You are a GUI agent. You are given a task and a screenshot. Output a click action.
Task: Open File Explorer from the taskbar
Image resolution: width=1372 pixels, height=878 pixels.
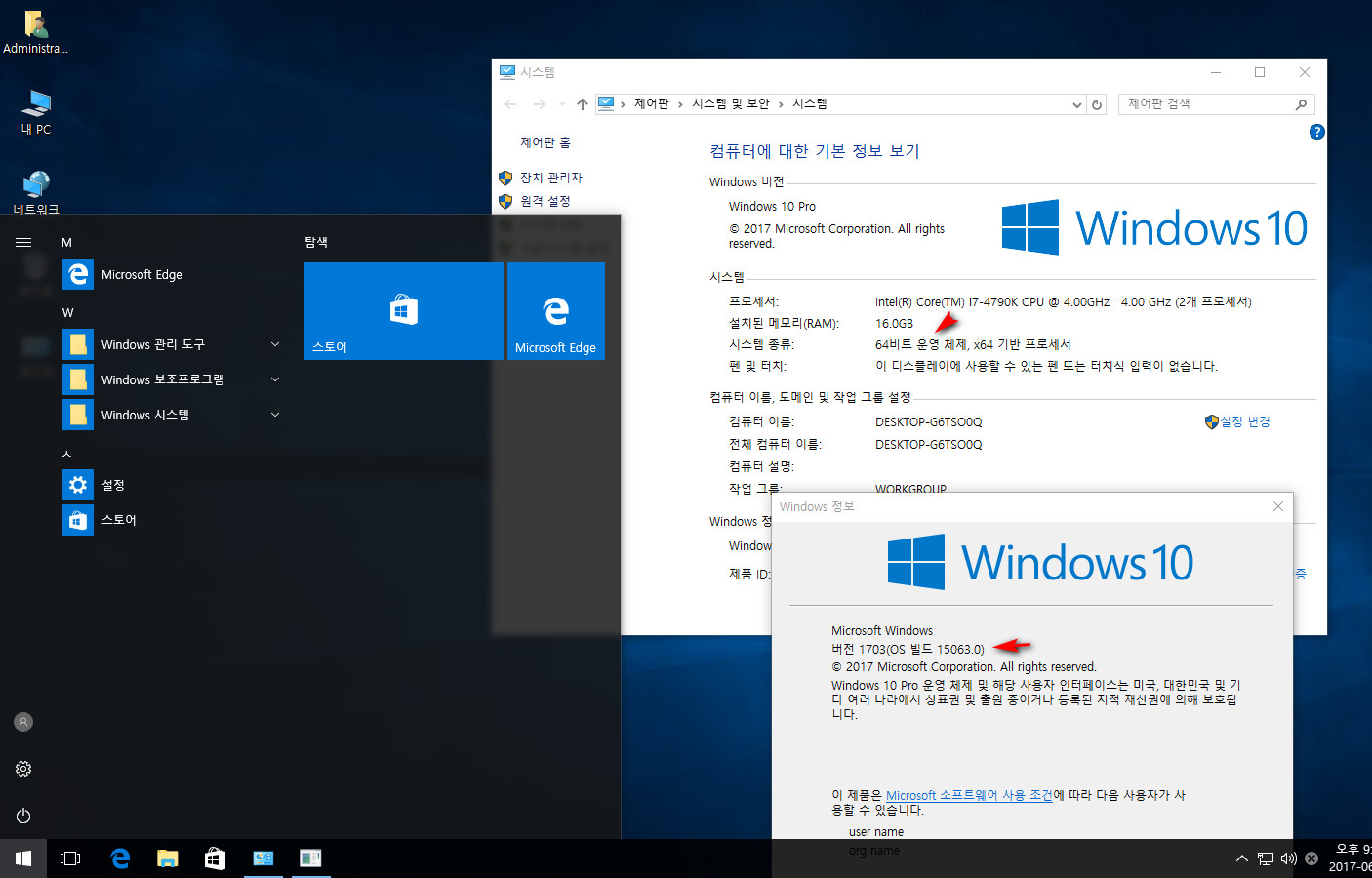(x=168, y=858)
